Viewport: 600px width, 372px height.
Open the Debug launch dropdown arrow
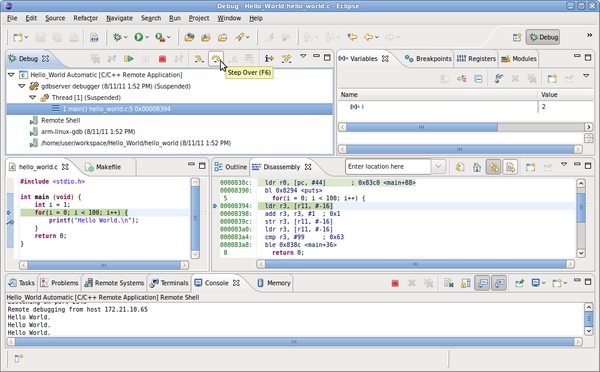125,37
